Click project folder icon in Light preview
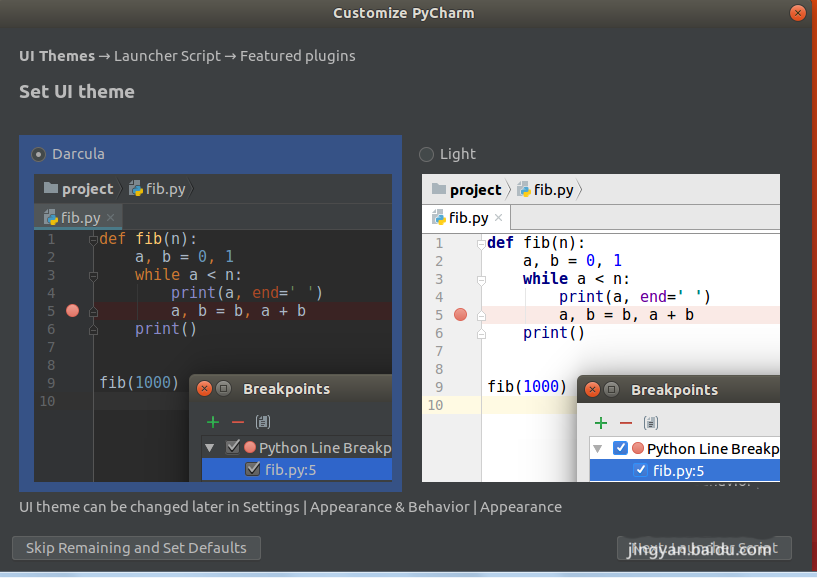The width and height of the screenshot is (817, 578). [438, 189]
